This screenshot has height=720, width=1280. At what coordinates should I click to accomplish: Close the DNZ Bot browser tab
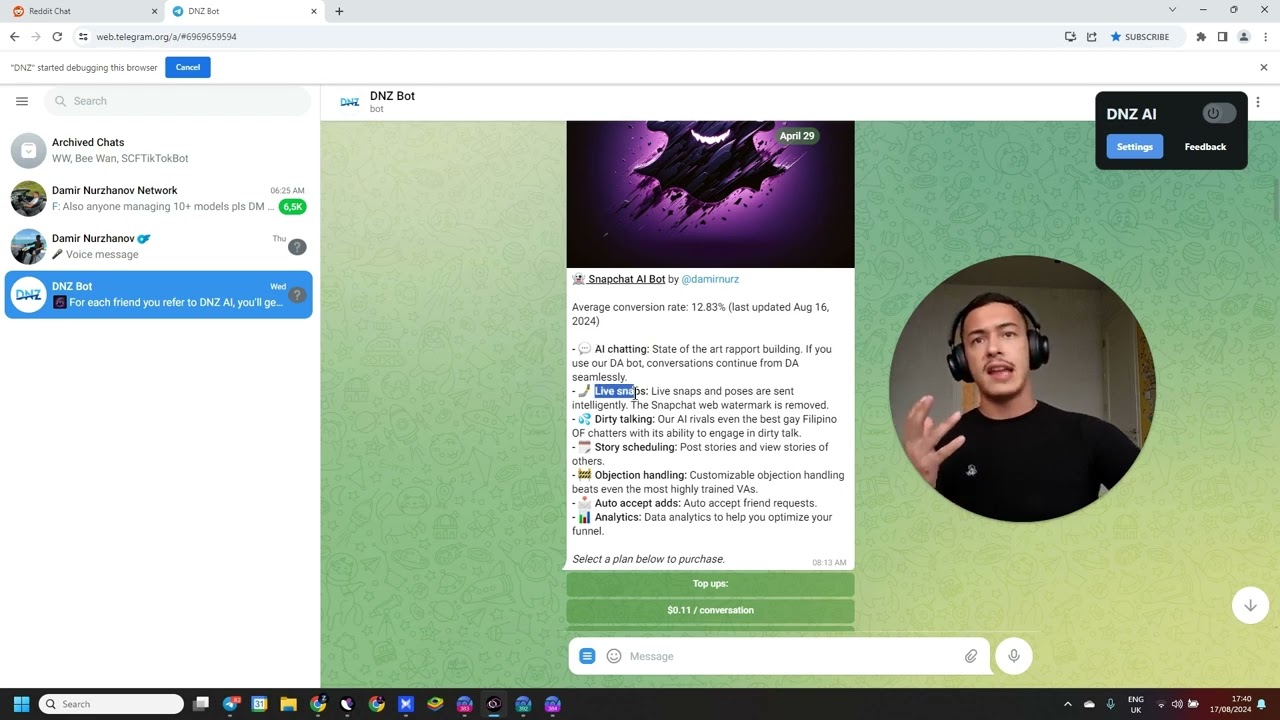click(314, 11)
